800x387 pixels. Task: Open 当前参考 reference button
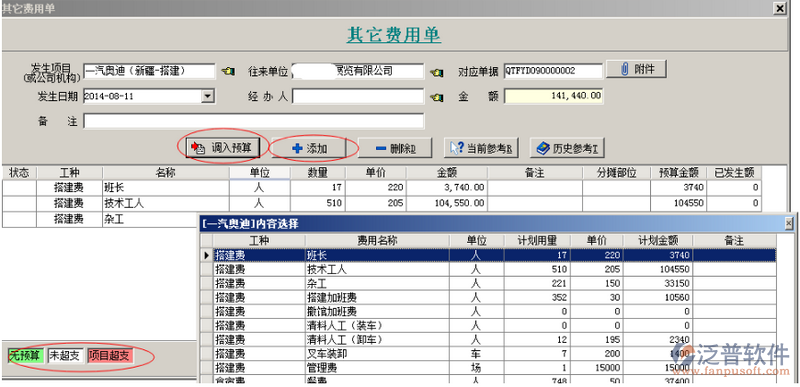(x=482, y=148)
